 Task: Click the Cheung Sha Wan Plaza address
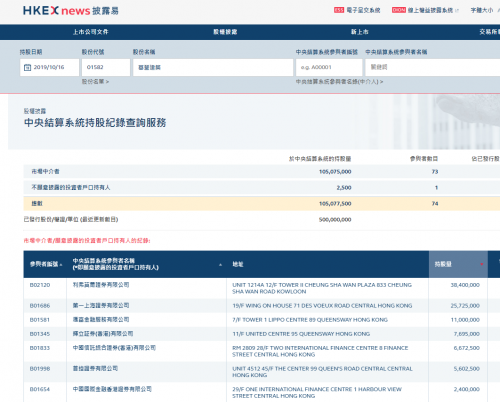click(322, 288)
